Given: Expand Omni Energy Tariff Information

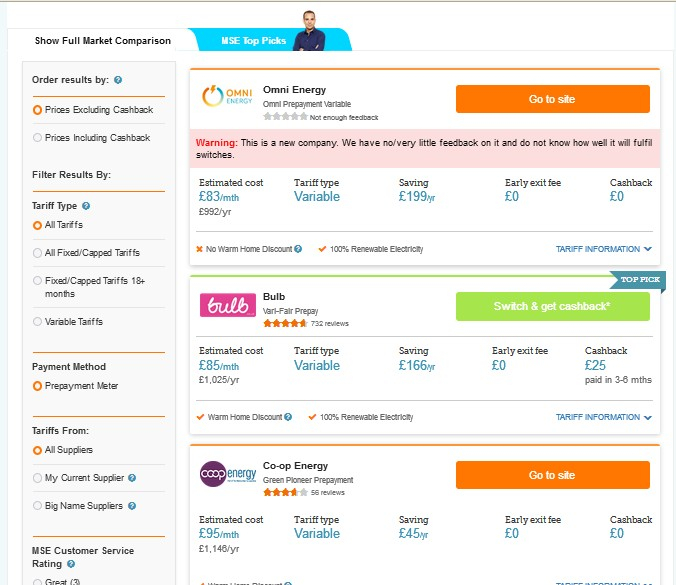Looking at the screenshot, I should (603, 249).
